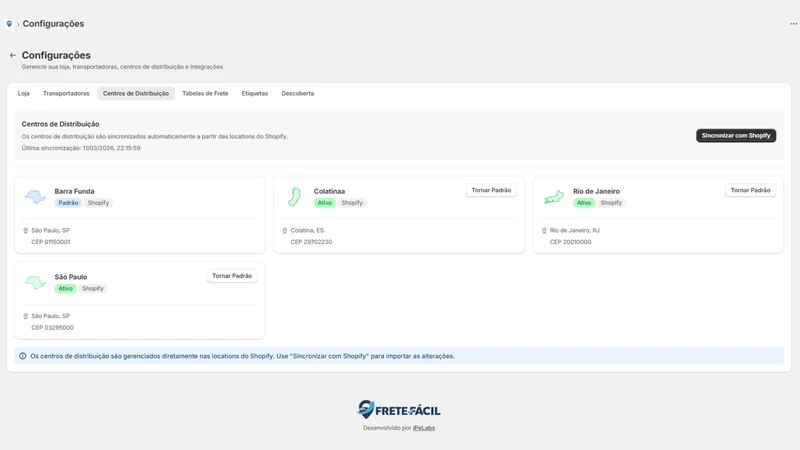The height and width of the screenshot is (450, 800).
Task: Make Colatinaa the default center
Action: pyautogui.click(x=491, y=190)
